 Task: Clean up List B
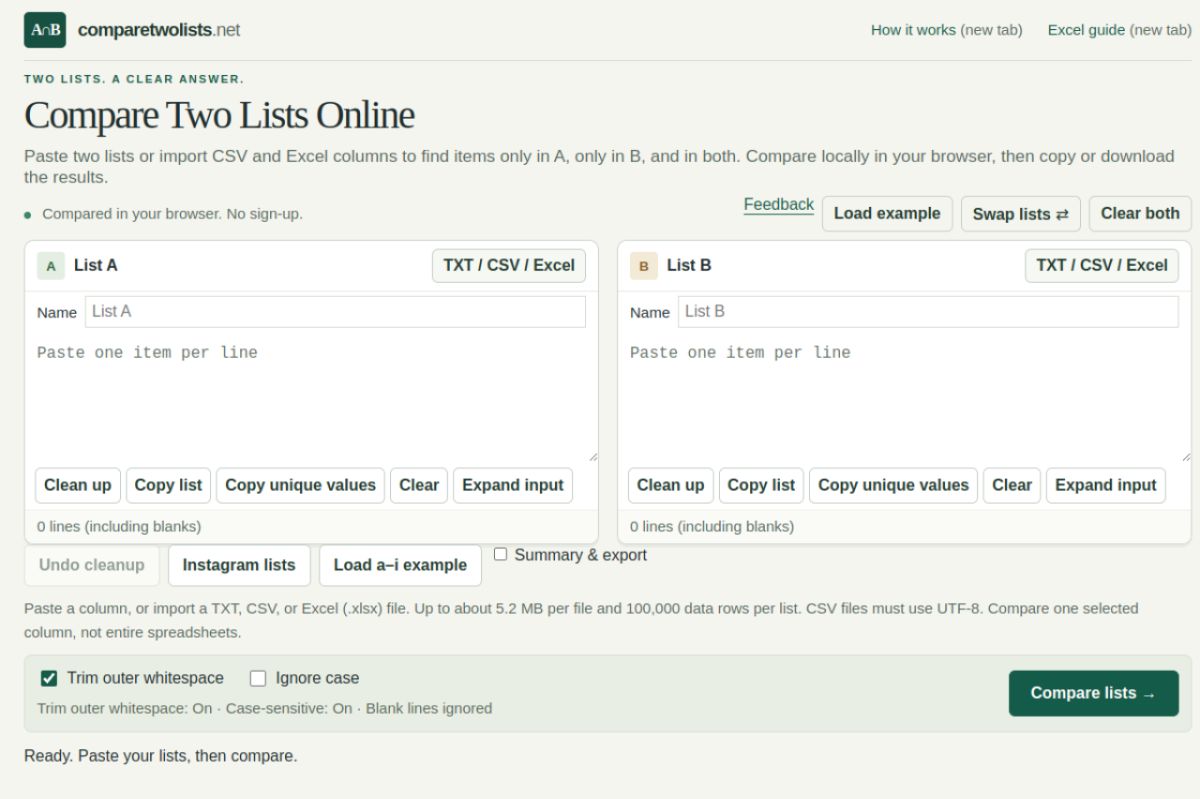point(671,486)
